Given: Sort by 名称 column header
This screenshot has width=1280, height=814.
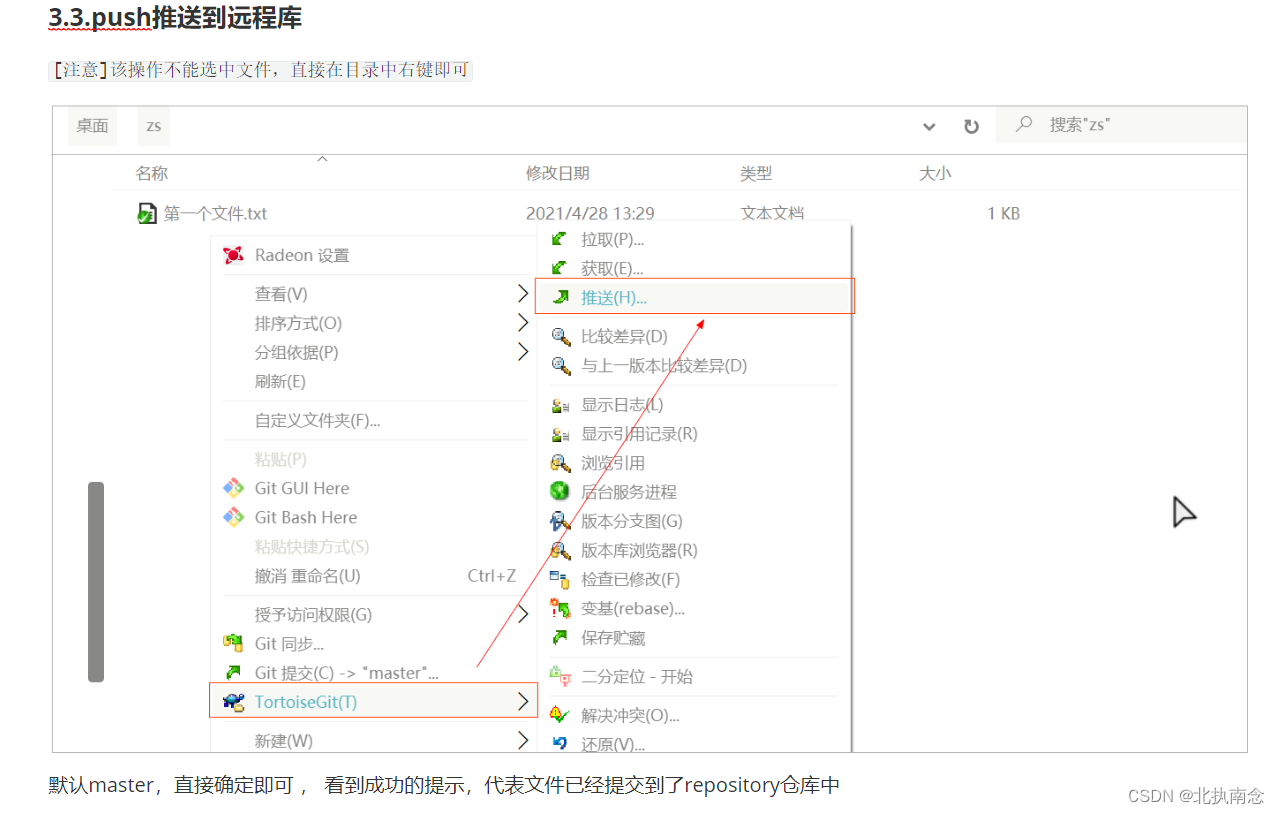Looking at the screenshot, I should pyautogui.click(x=152, y=173).
